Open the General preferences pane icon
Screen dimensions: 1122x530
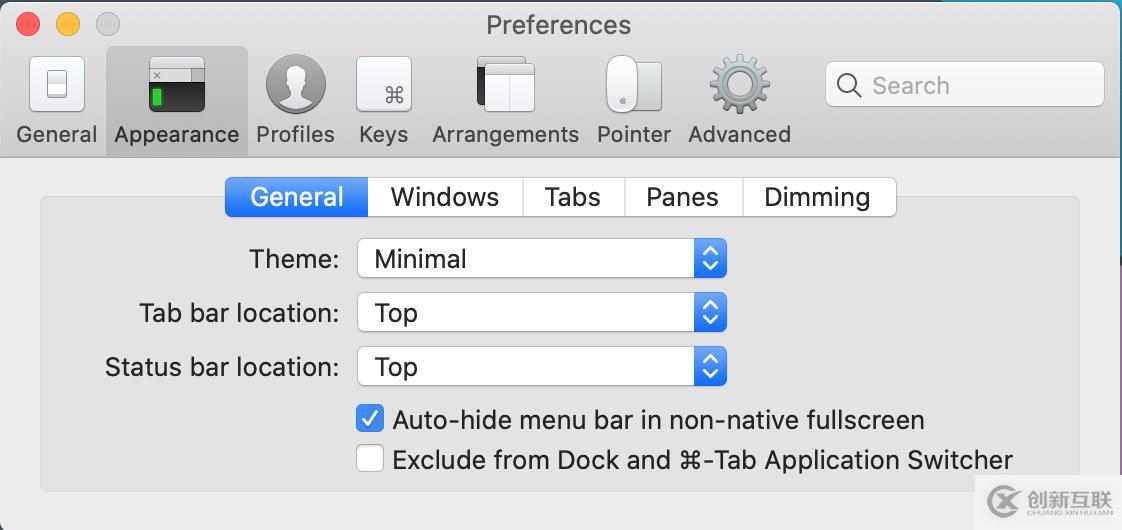click(x=57, y=85)
